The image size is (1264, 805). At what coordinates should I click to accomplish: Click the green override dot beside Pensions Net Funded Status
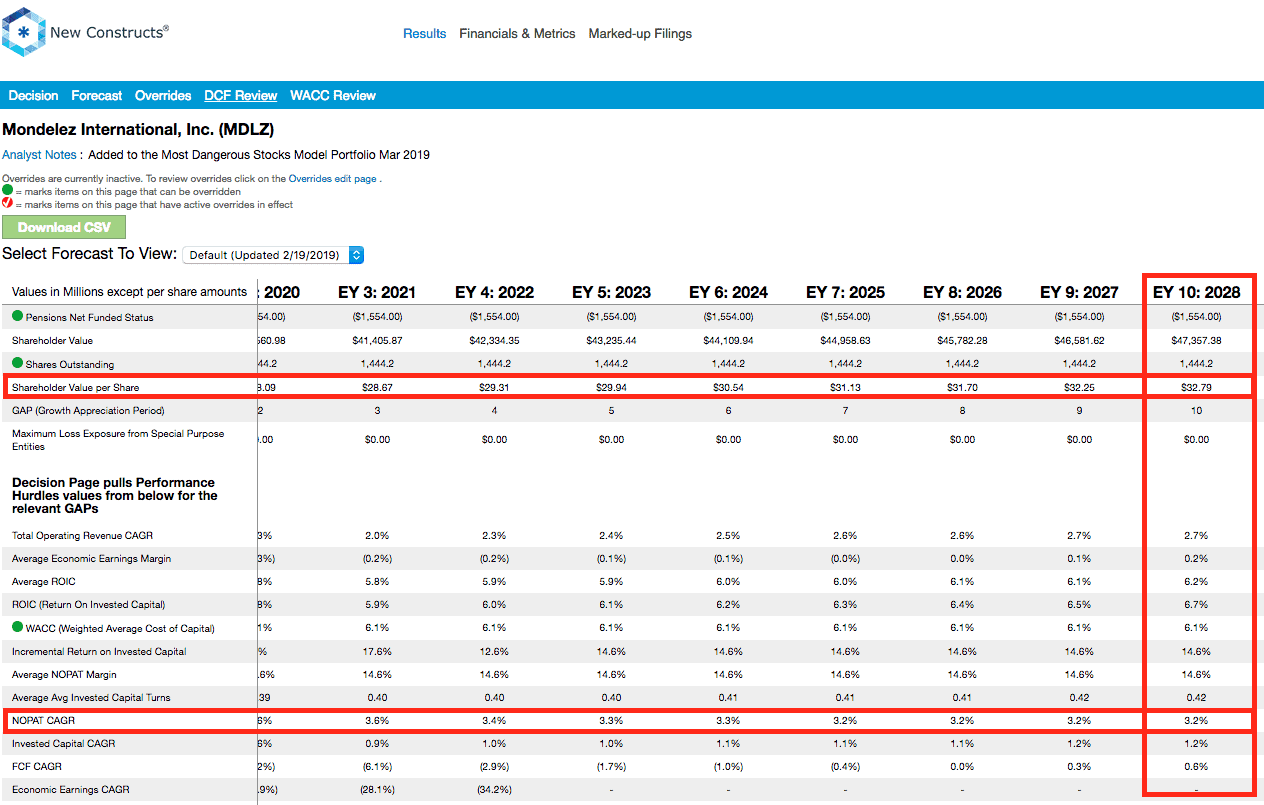click(18, 317)
